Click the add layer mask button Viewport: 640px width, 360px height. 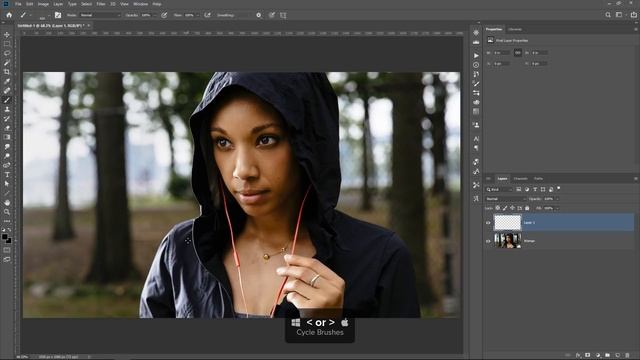coord(588,356)
